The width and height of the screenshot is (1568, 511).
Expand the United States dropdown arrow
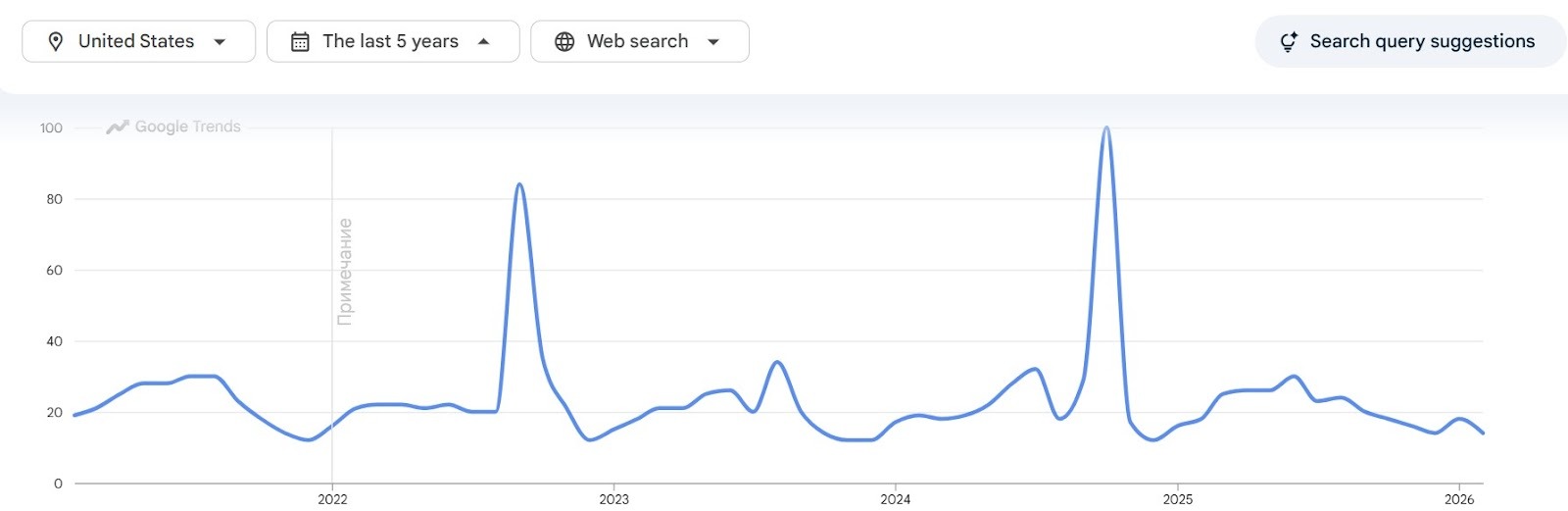coord(220,41)
